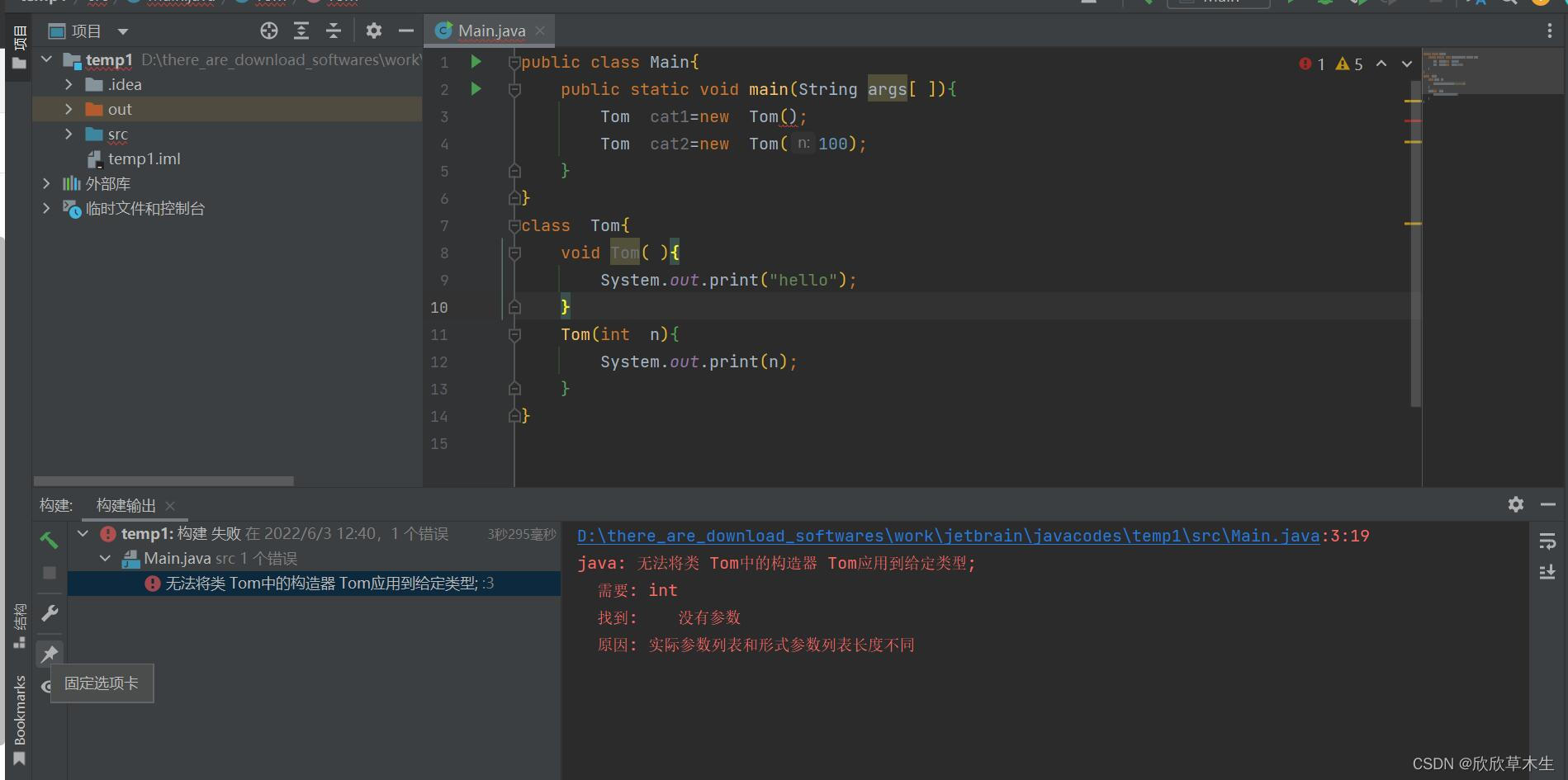Image resolution: width=1568 pixels, height=780 pixels.
Task: Toggle 固定选项卡 pin for the build tab
Action: click(50, 654)
